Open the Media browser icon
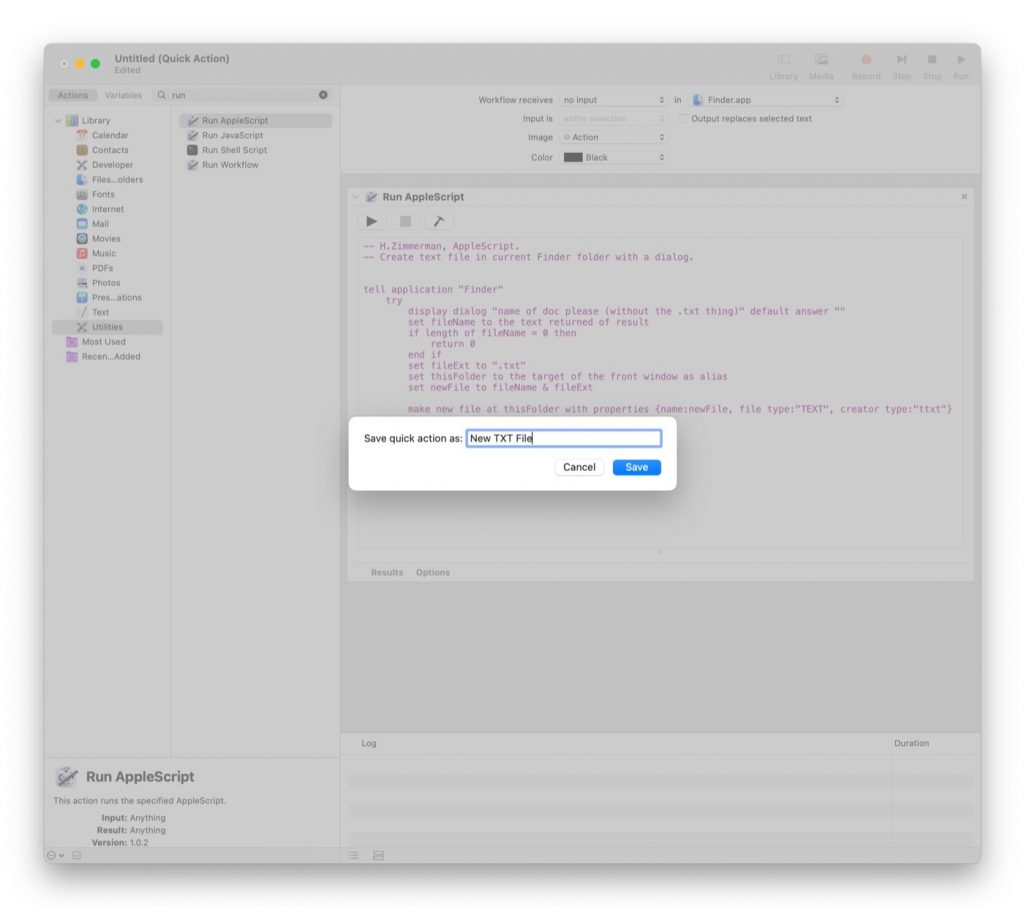This screenshot has width=1024, height=907. 821,61
